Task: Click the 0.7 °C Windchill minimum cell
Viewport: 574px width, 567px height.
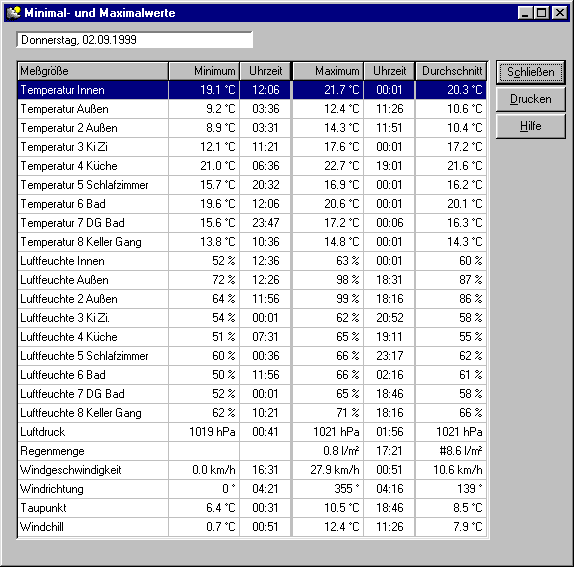Action: pyautogui.click(x=204, y=528)
